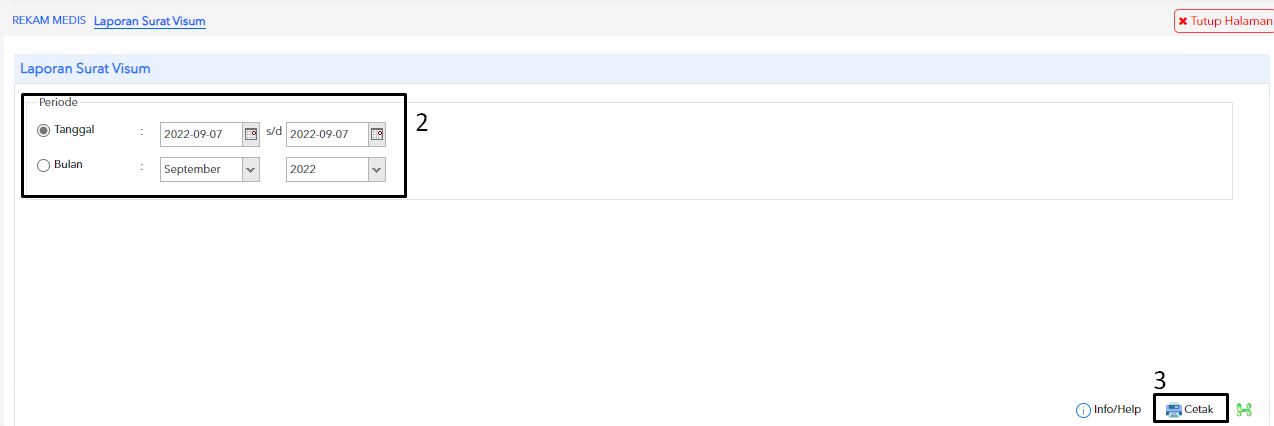The width and height of the screenshot is (1274, 426).
Task: Click the arrow of the month combo box
Action: point(250,169)
